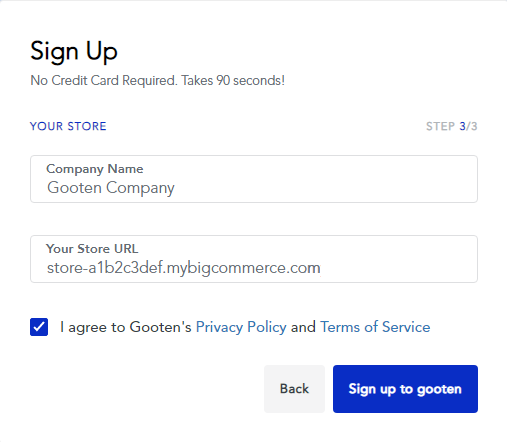
Task: Open Gooten's Privacy Policy link
Action: [241, 327]
